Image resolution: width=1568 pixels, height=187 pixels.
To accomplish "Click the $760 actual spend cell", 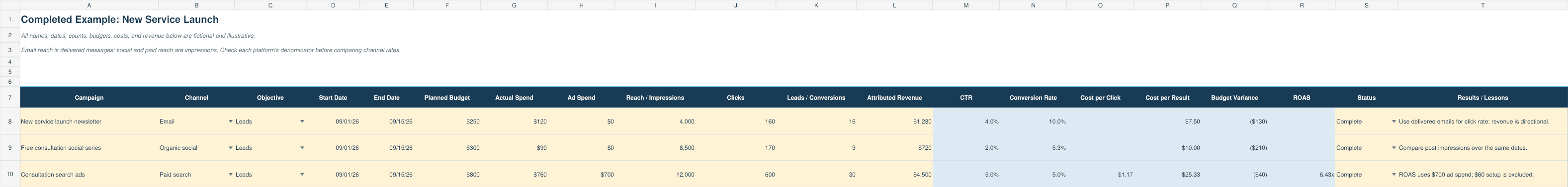I will tap(515, 174).
